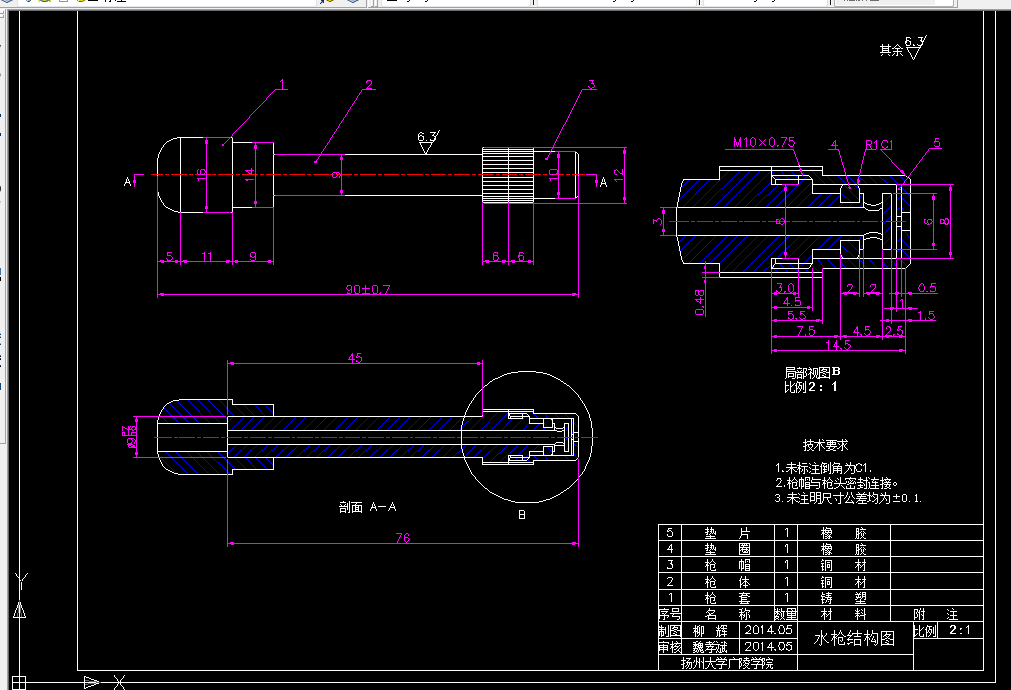The image size is (1011, 690).
Task: Click the 附注 header cell
Action: (x=936, y=614)
